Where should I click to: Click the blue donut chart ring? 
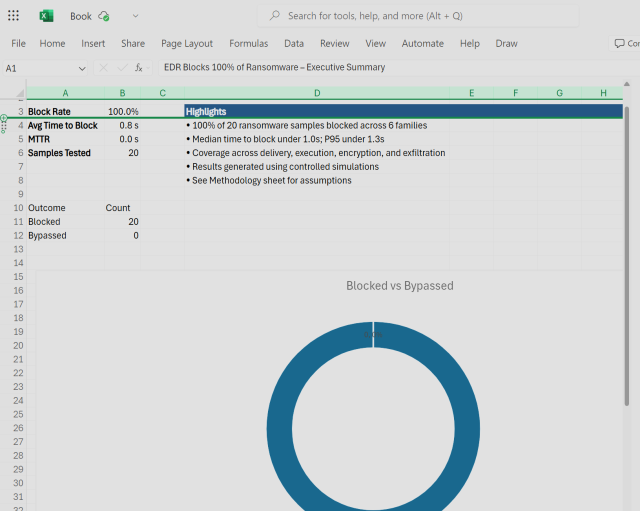tap(280, 430)
